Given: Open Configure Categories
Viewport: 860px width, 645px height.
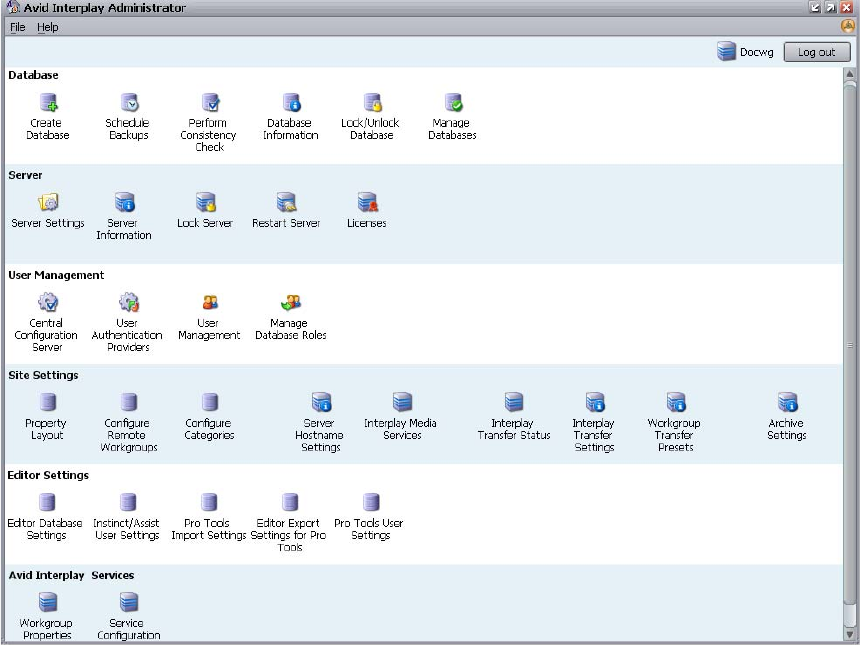Looking at the screenshot, I should pos(209,416).
